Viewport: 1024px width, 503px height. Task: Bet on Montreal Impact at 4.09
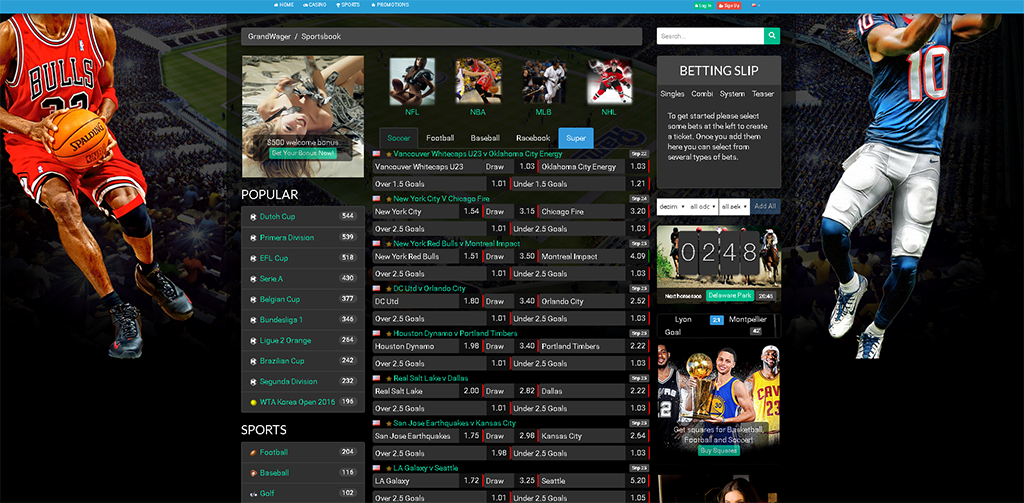(594, 257)
